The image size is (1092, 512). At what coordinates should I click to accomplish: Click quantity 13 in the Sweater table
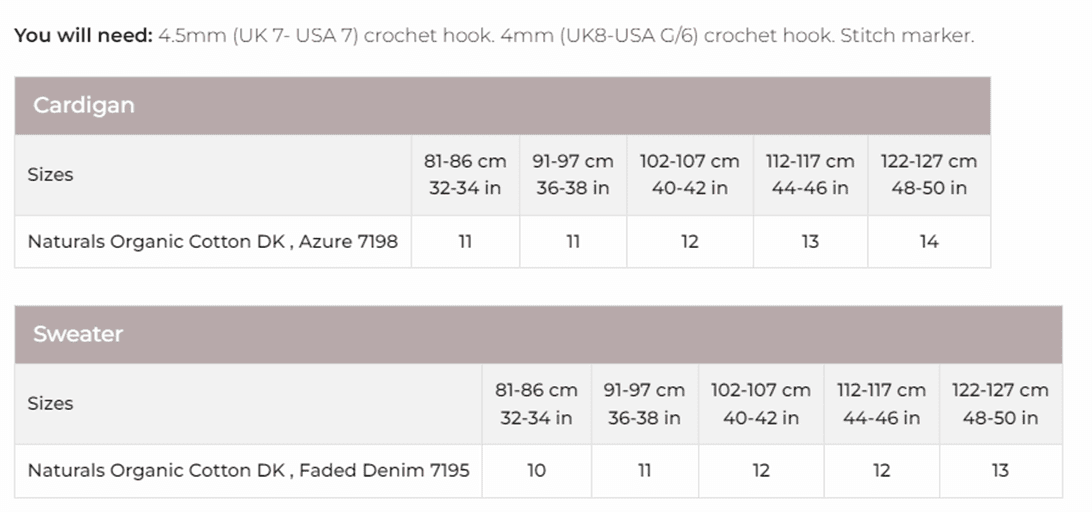coord(1000,470)
